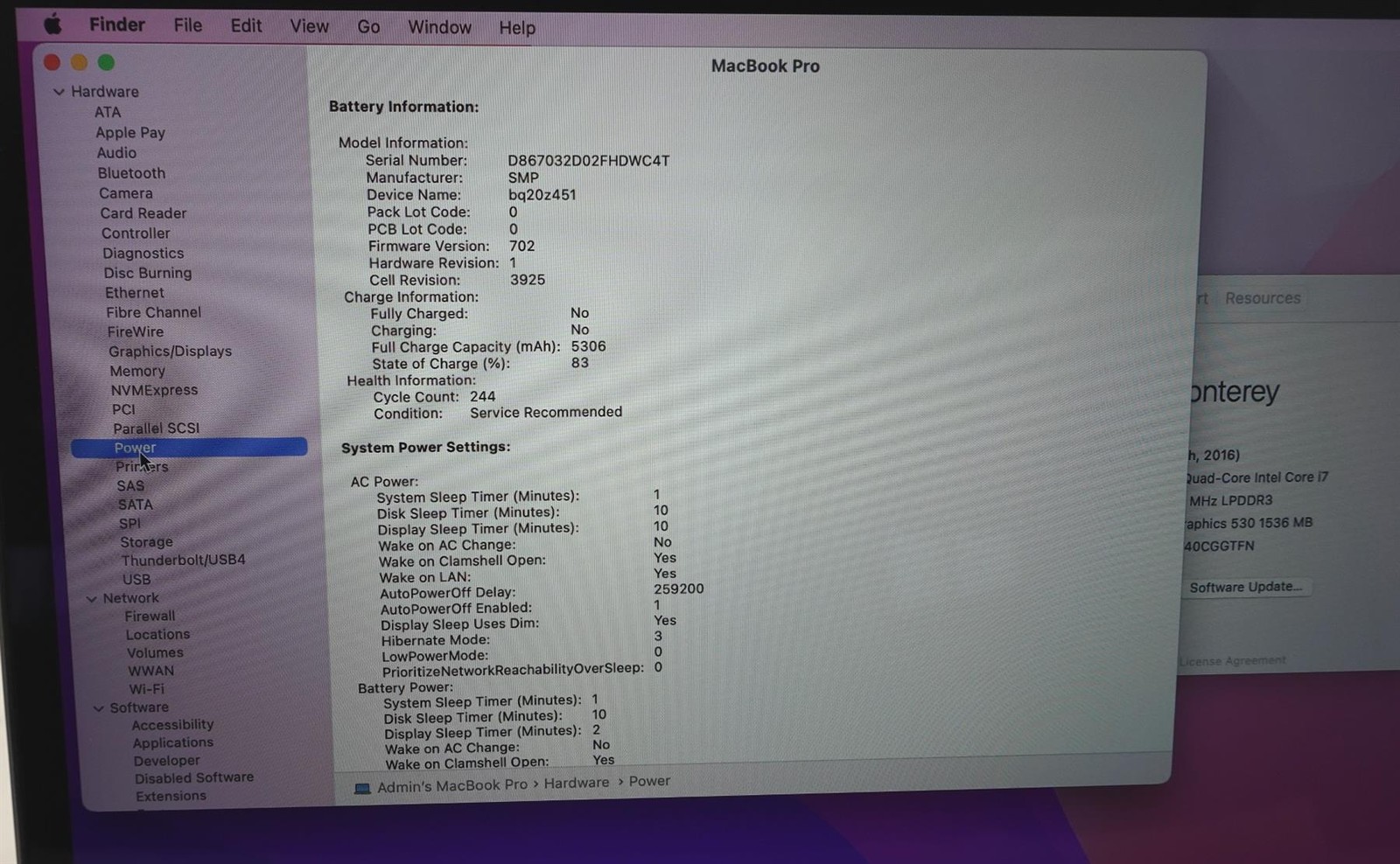1400x864 pixels.
Task: Click the Battery Information heading
Action: tap(403, 107)
